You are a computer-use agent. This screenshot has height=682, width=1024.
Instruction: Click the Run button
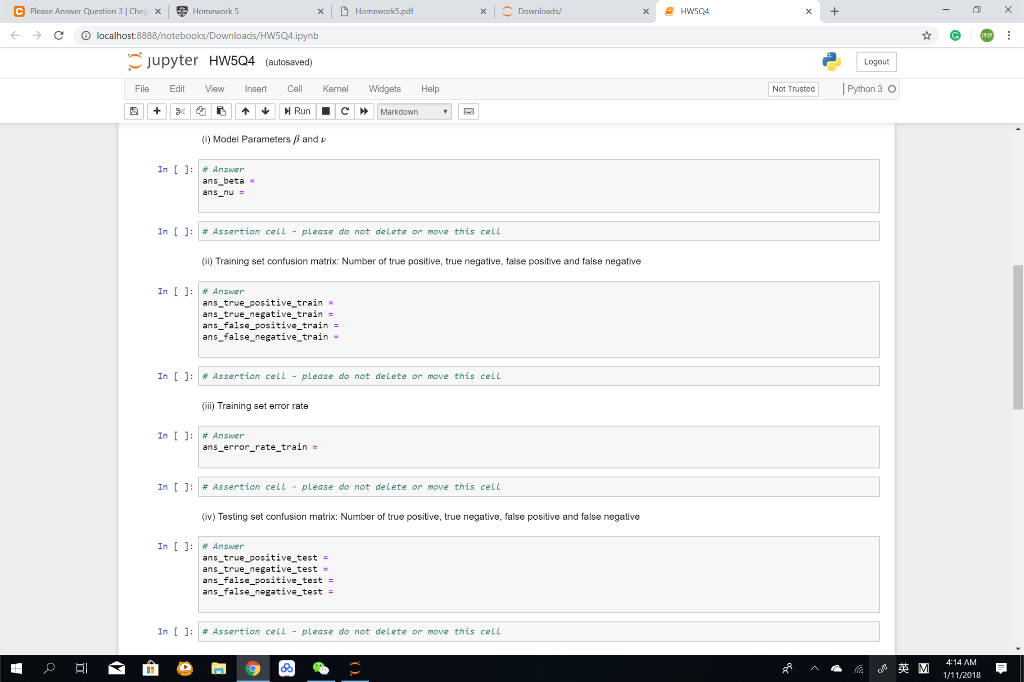(x=297, y=111)
